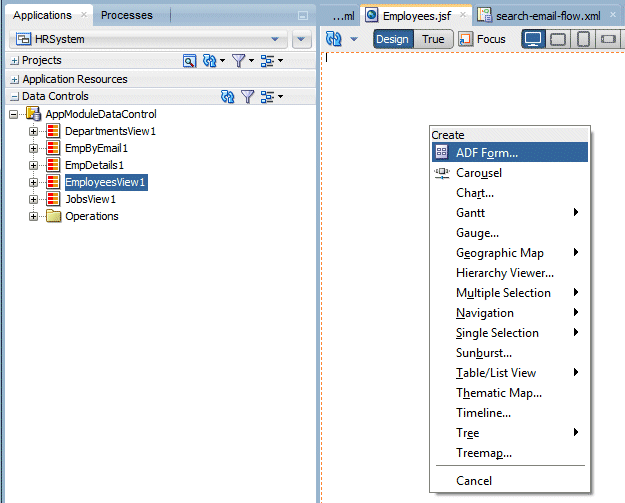Click the Operations folder icon
The height and width of the screenshot is (503, 625).
(53, 216)
